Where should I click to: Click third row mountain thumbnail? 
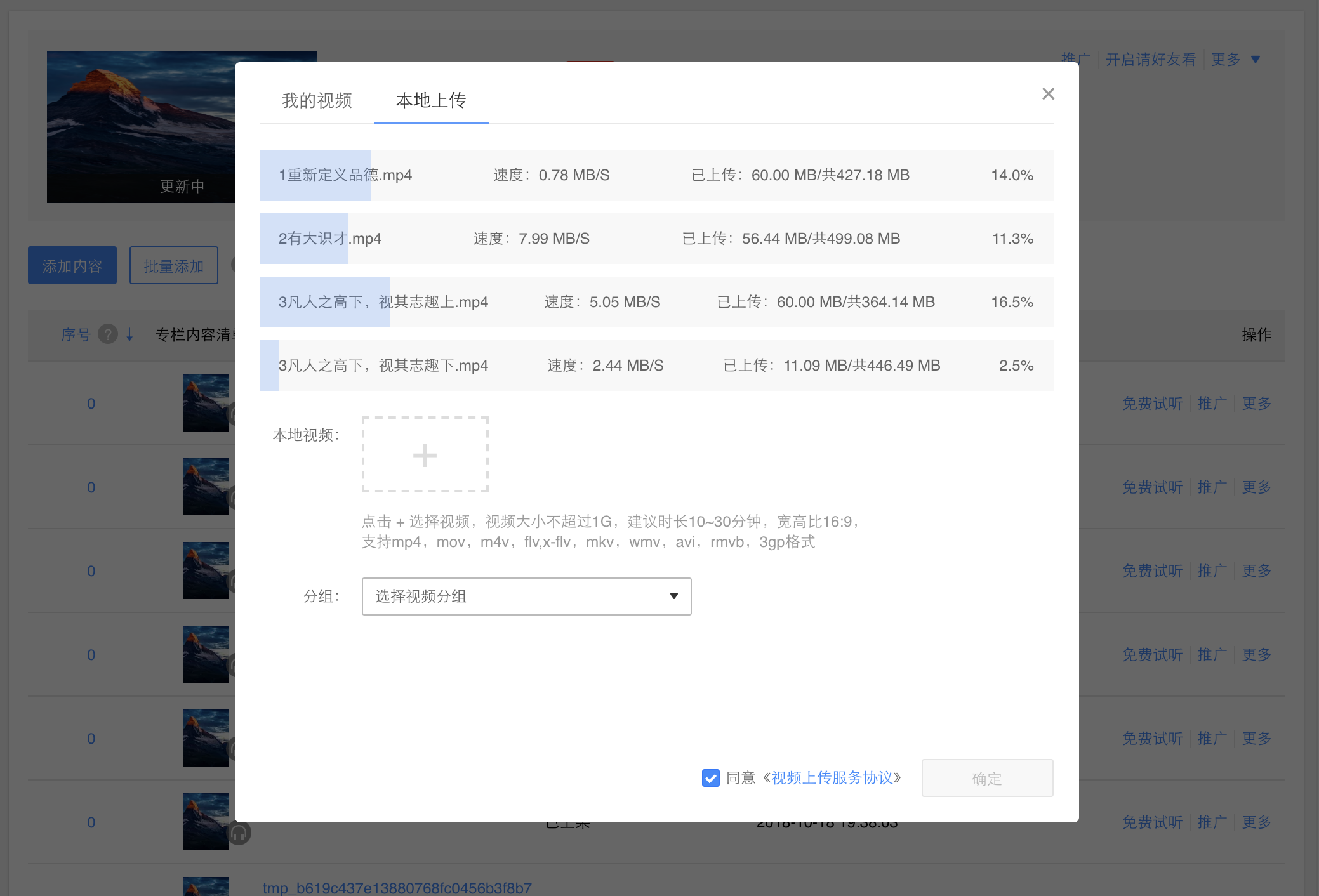(206, 570)
